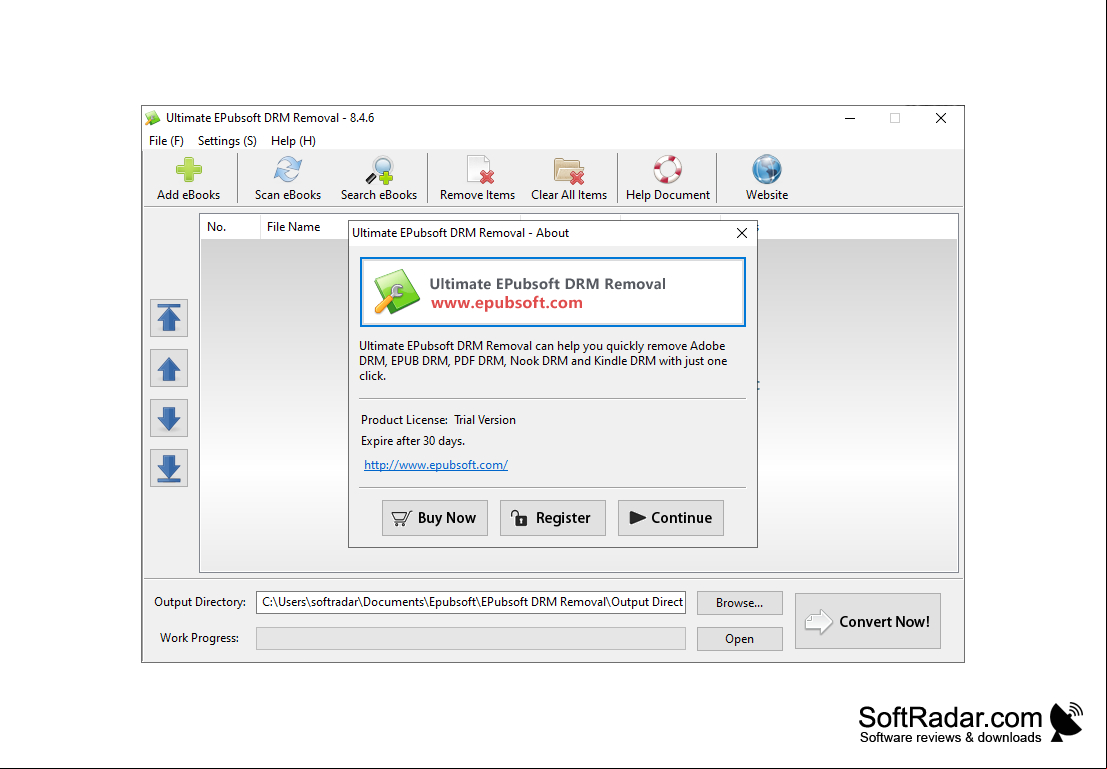This screenshot has height=769, width=1107.
Task: Click the Work Progress bar
Action: tap(471, 638)
